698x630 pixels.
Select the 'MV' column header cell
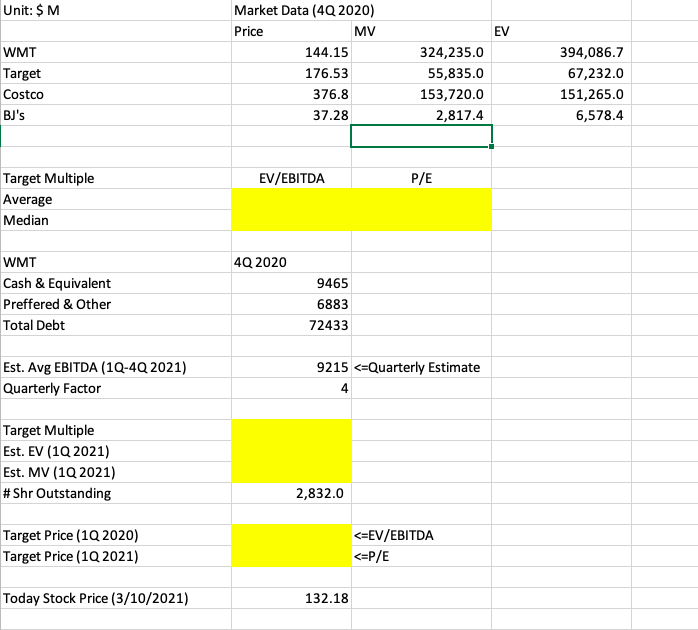(x=421, y=31)
